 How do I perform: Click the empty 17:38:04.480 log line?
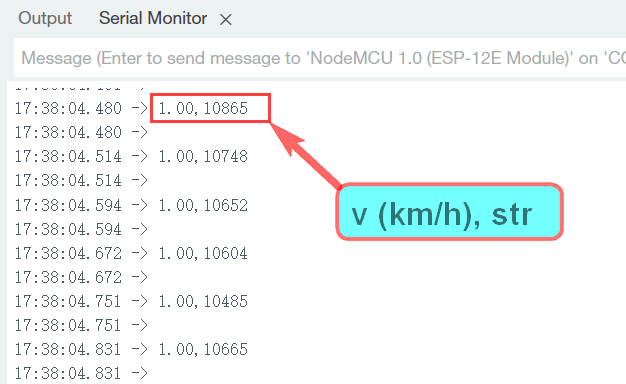pos(81,133)
